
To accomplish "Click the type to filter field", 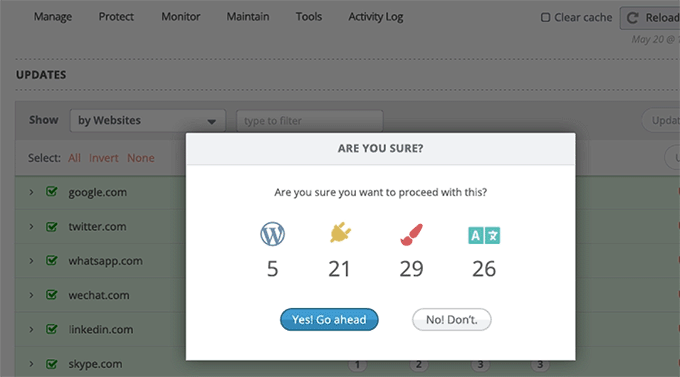I will 310,121.
